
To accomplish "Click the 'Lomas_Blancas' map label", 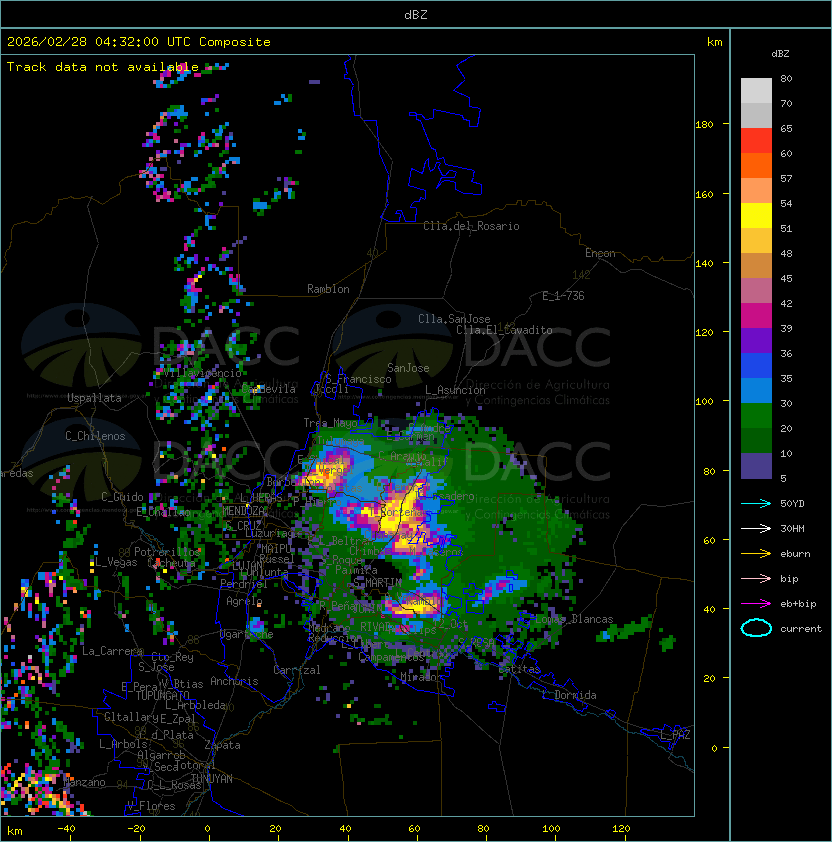I will tap(574, 619).
